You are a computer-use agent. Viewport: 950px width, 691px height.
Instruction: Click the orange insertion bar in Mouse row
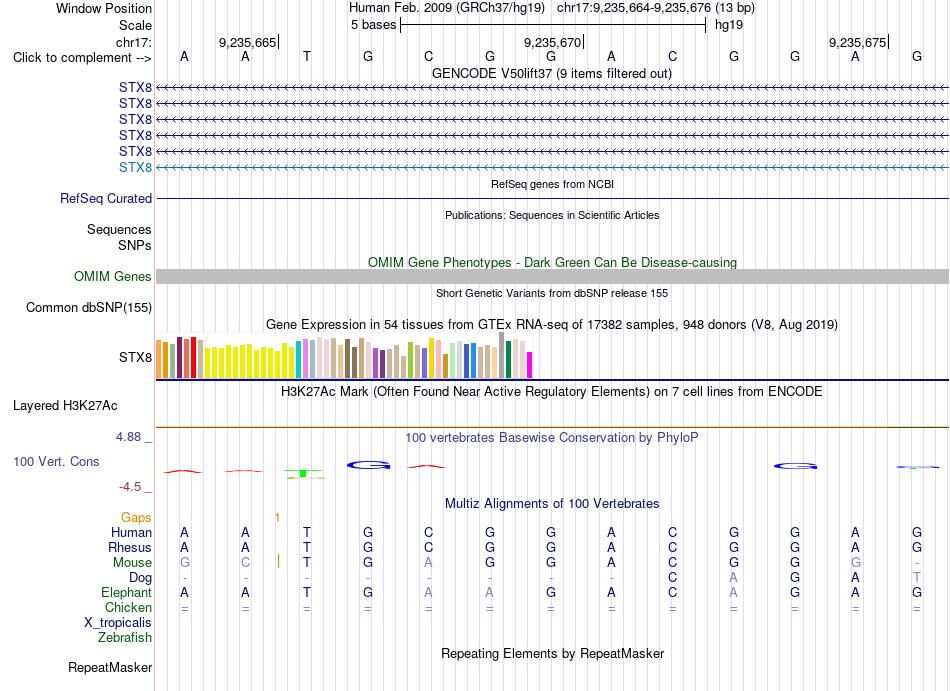pos(278,561)
